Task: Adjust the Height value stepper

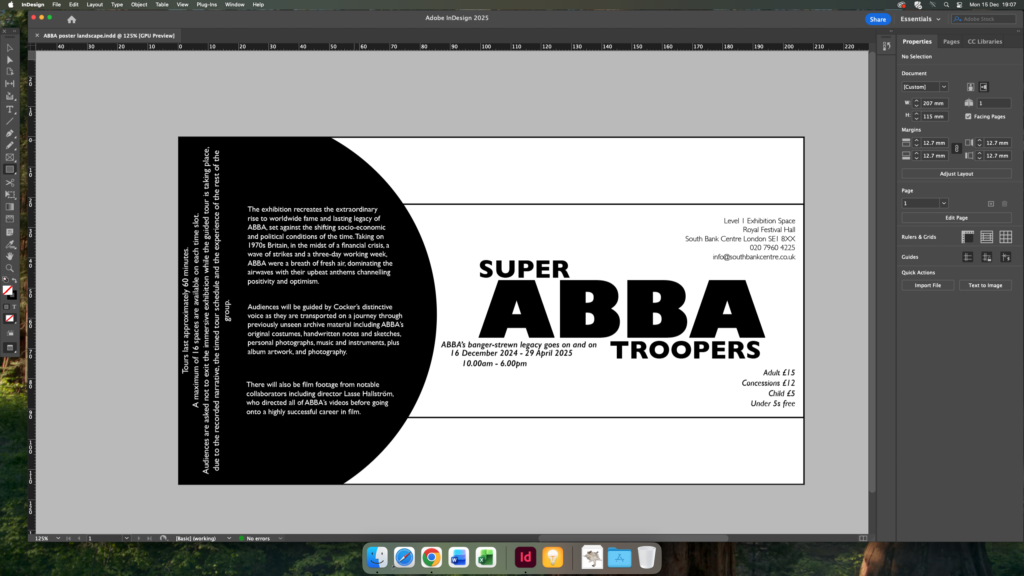Action: click(x=916, y=116)
